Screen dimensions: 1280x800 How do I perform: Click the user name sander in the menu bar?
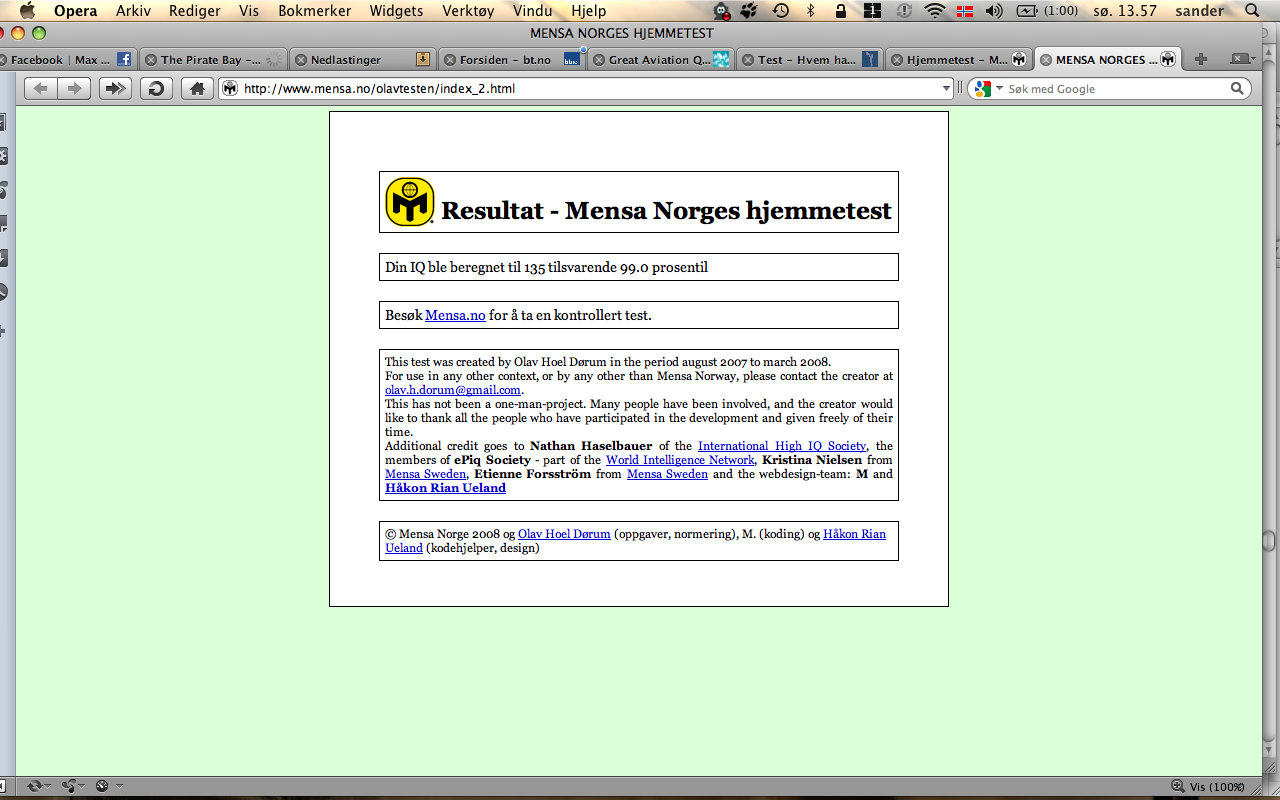[1200, 11]
